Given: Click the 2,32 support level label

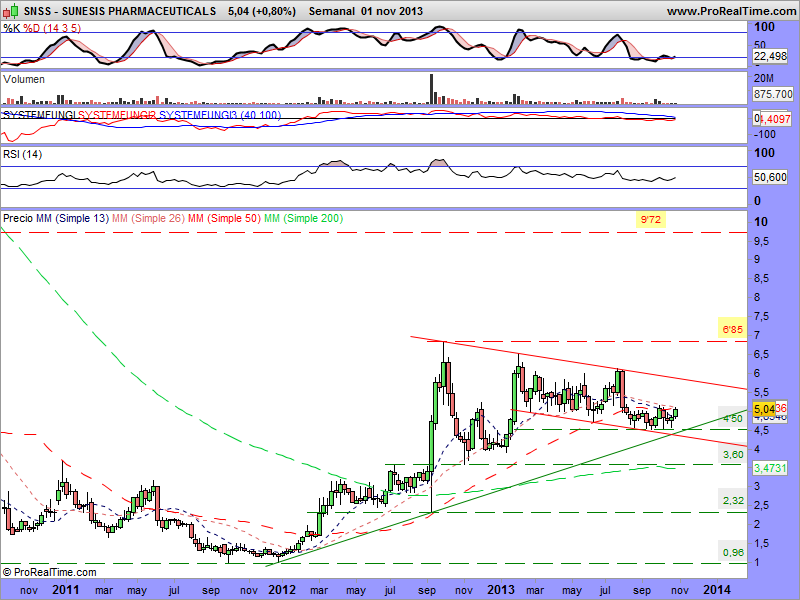Looking at the screenshot, I should click(x=733, y=501).
